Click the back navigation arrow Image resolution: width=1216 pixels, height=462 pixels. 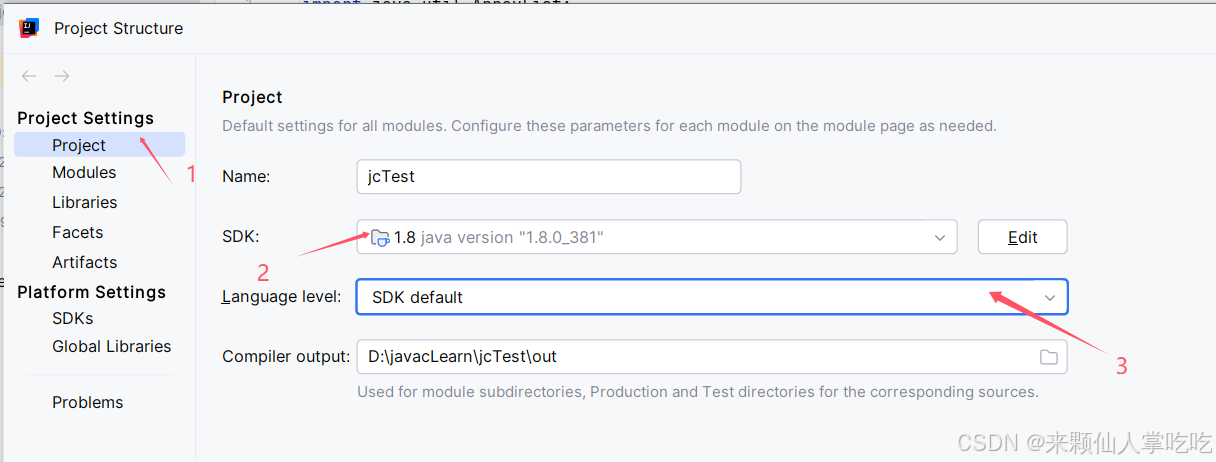[x=29, y=76]
